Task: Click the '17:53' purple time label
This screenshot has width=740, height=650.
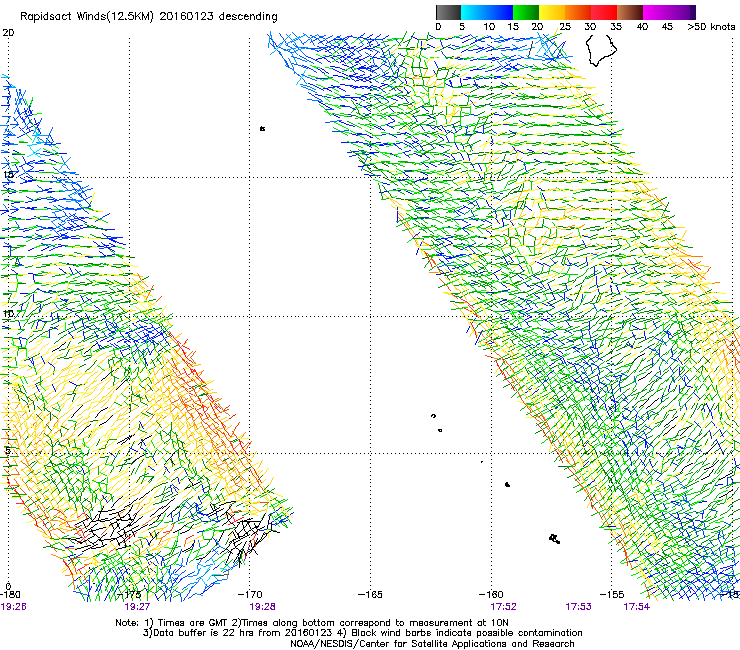Action: point(579,607)
